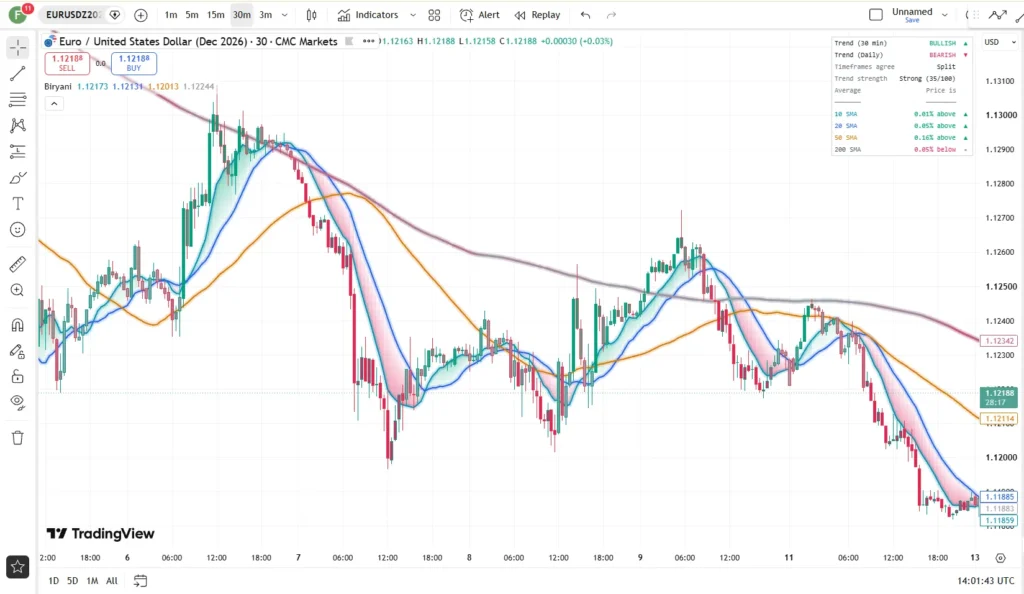Toggle stay in drawing mode

click(18, 351)
